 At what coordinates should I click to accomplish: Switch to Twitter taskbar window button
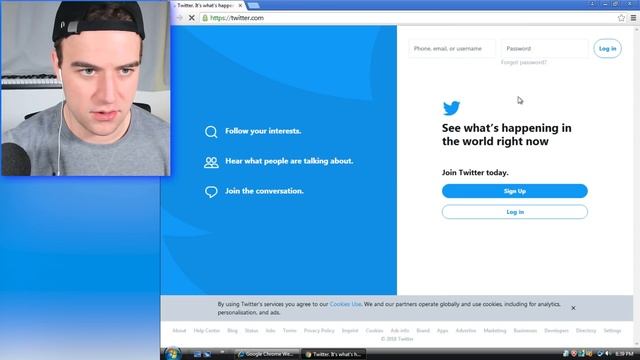coord(333,354)
